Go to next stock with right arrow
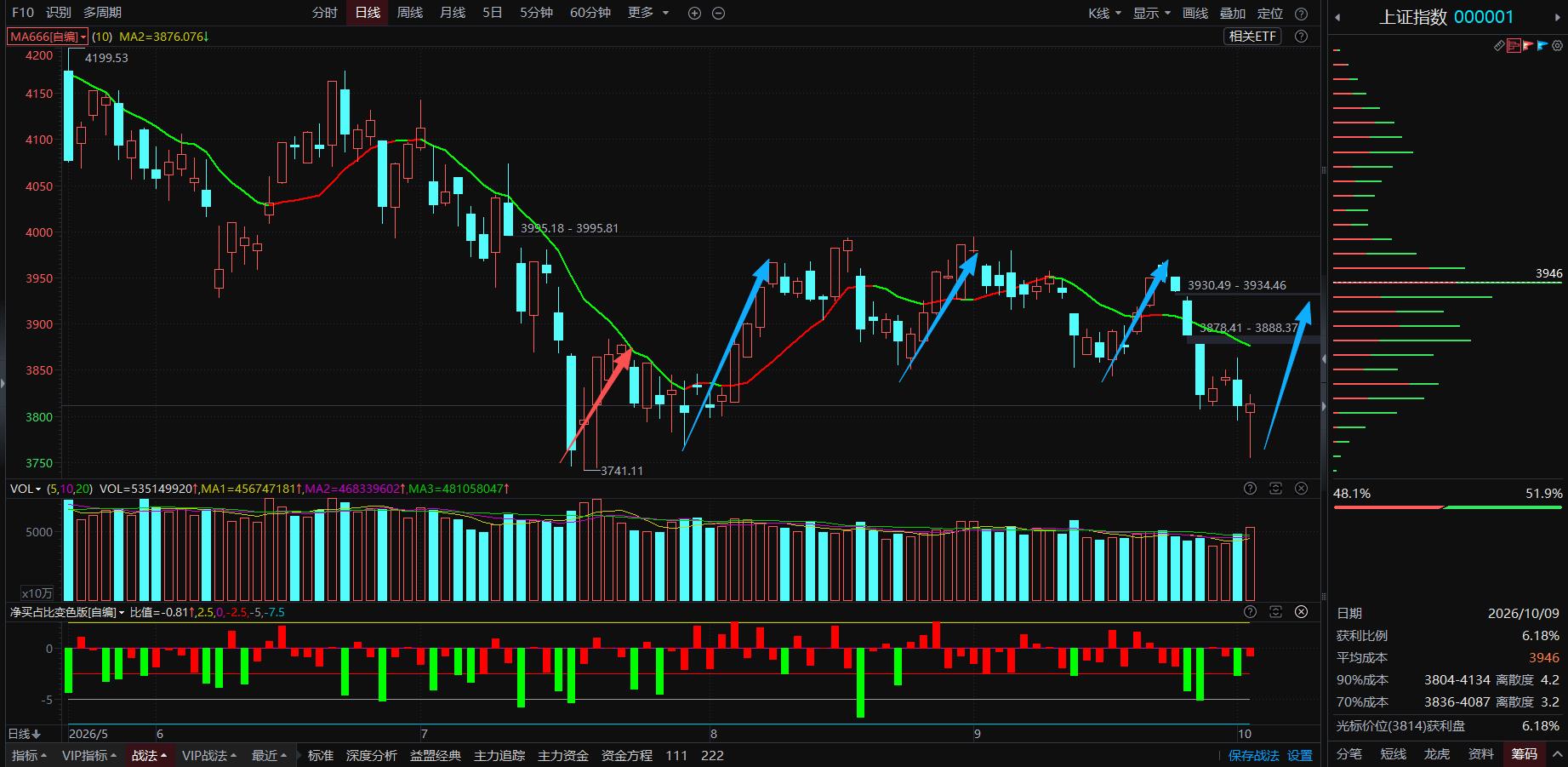 1558,17
